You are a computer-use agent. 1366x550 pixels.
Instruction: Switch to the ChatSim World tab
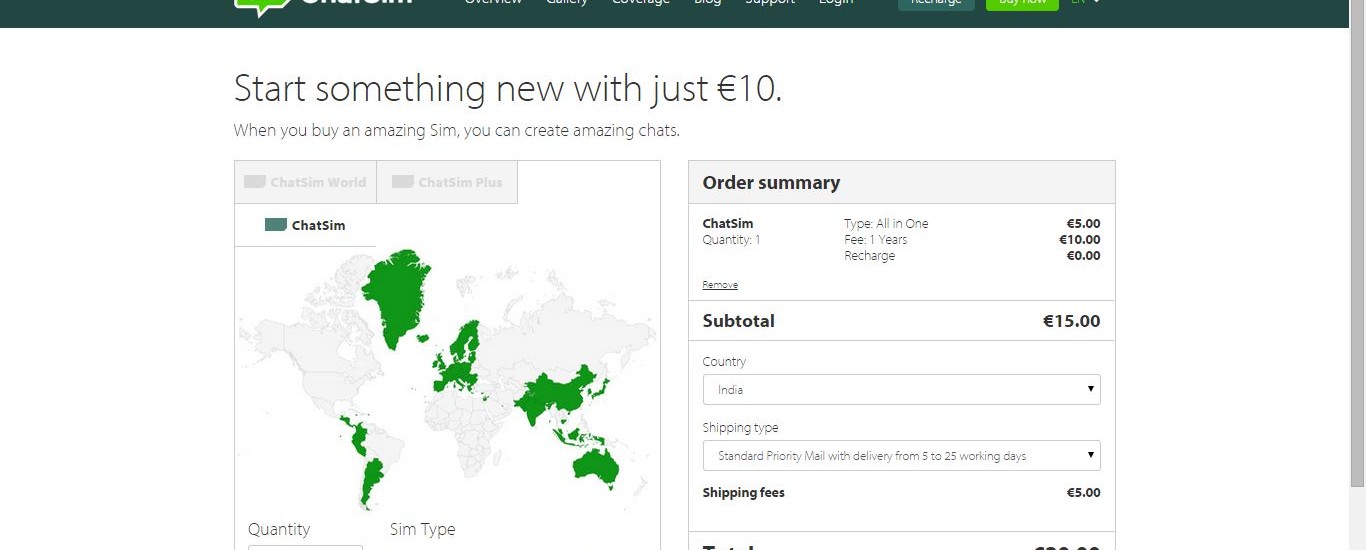point(306,182)
